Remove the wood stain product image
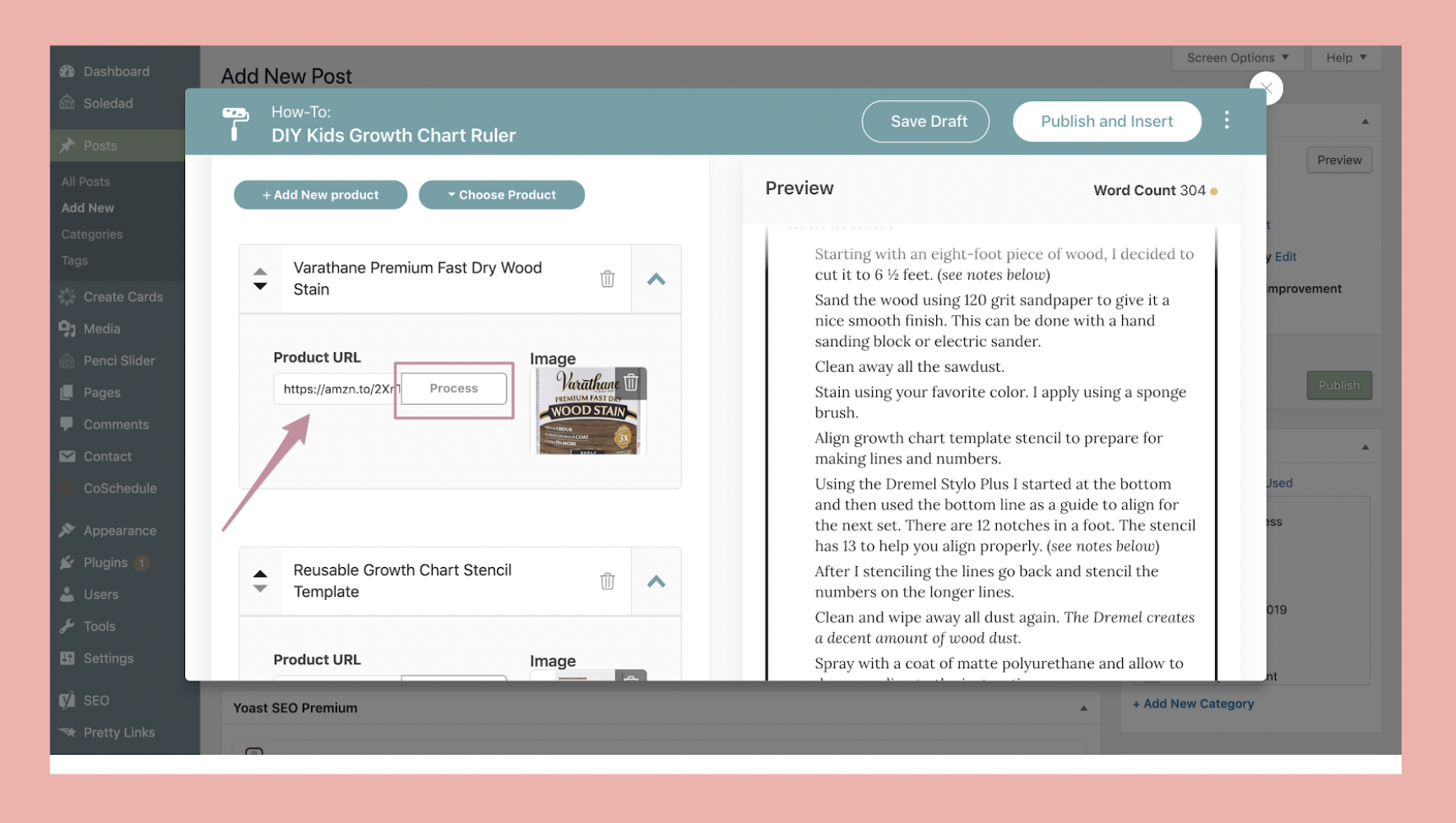 [x=632, y=382]
